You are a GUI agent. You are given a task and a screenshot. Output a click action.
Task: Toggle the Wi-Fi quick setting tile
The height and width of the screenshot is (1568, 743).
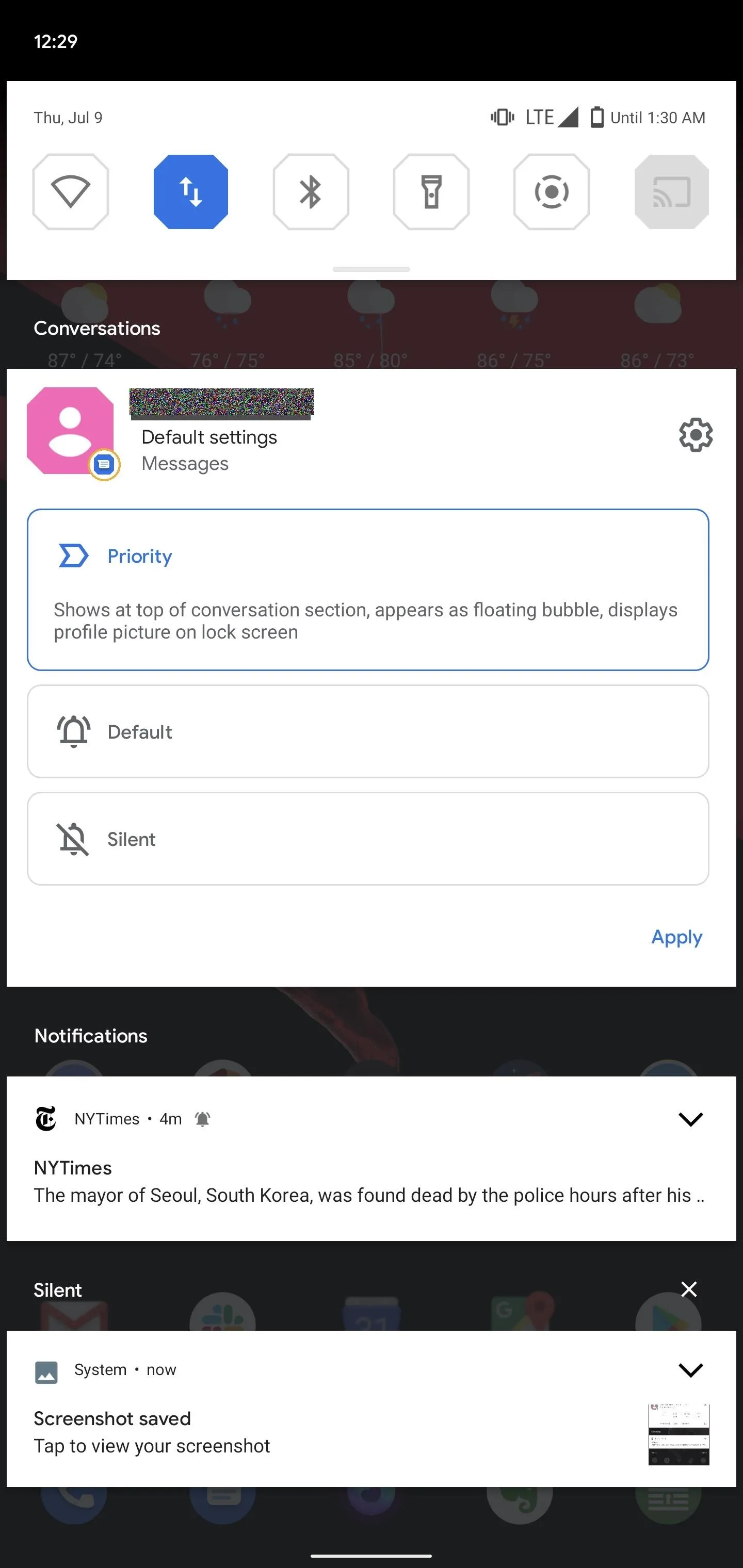point(71,192)
